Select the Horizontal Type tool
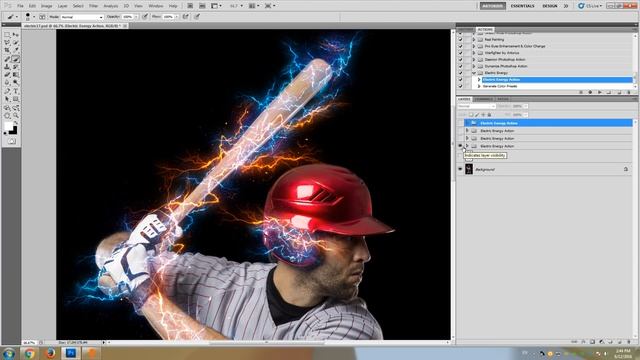The height and width of the screenshot is (360, 640). pyautogui.click(x=16, y=91)
